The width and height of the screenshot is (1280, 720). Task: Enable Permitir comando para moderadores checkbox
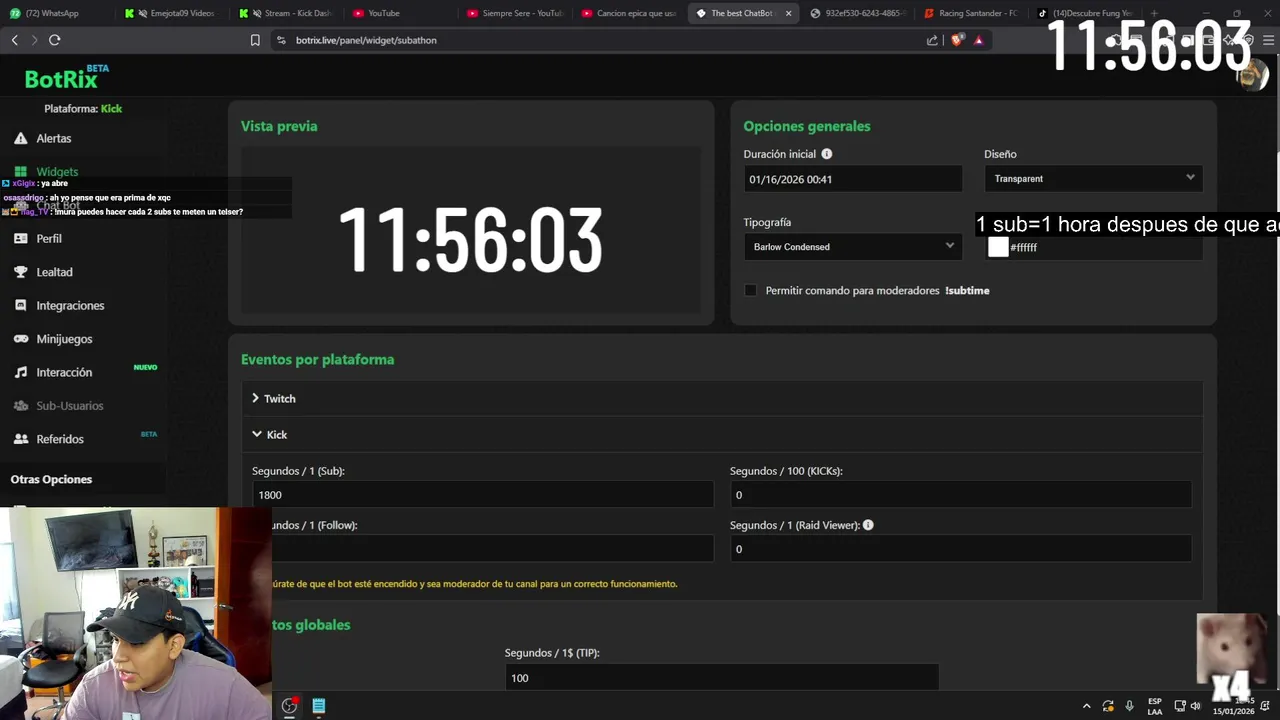click(x=750, y=291)
